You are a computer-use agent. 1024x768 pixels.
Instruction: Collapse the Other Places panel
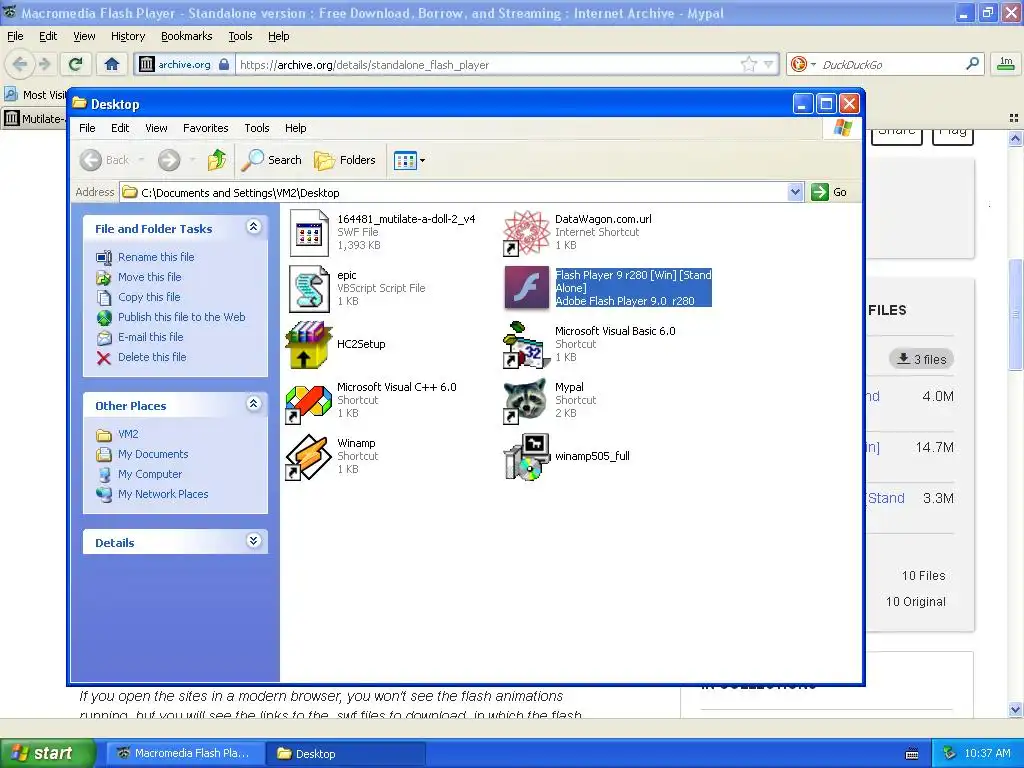pos(254,404)
